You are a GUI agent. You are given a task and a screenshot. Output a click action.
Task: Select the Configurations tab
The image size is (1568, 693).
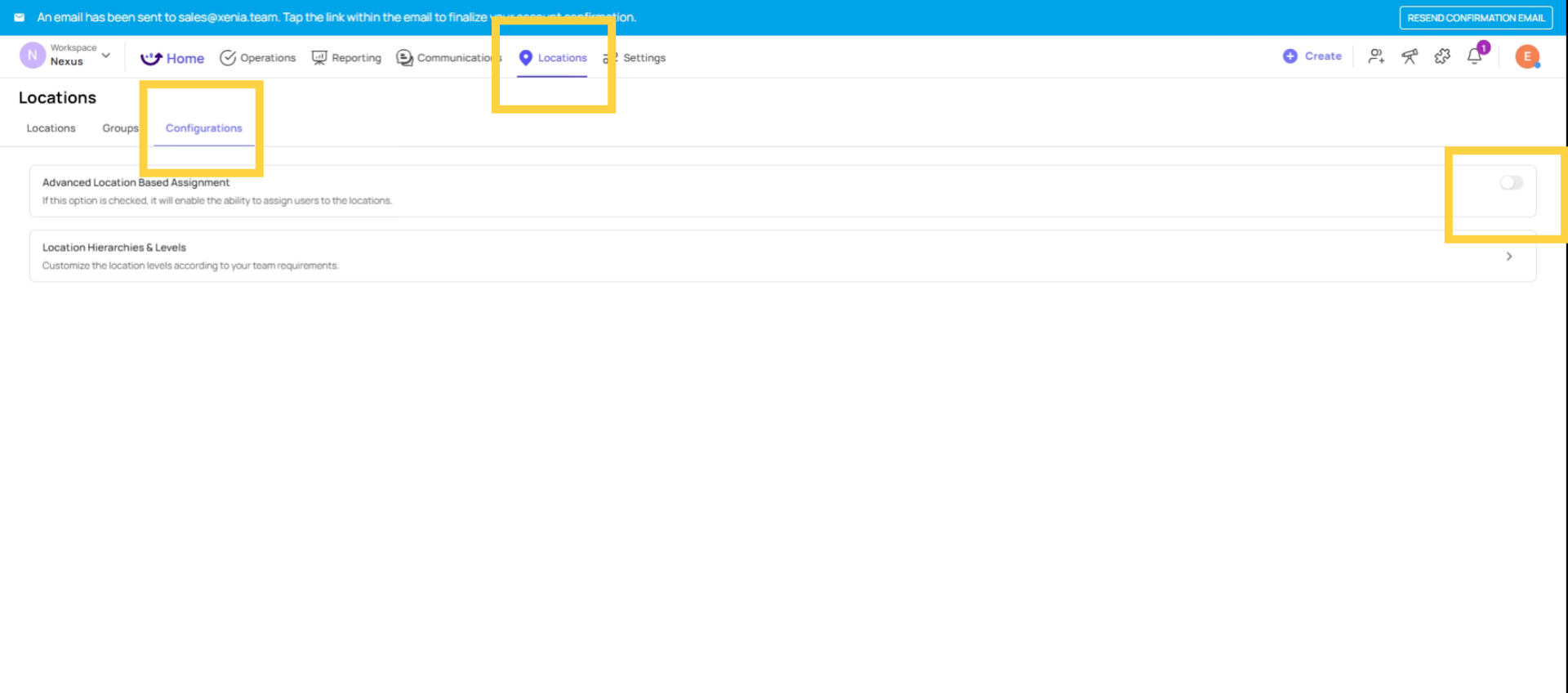pos(203,128)
